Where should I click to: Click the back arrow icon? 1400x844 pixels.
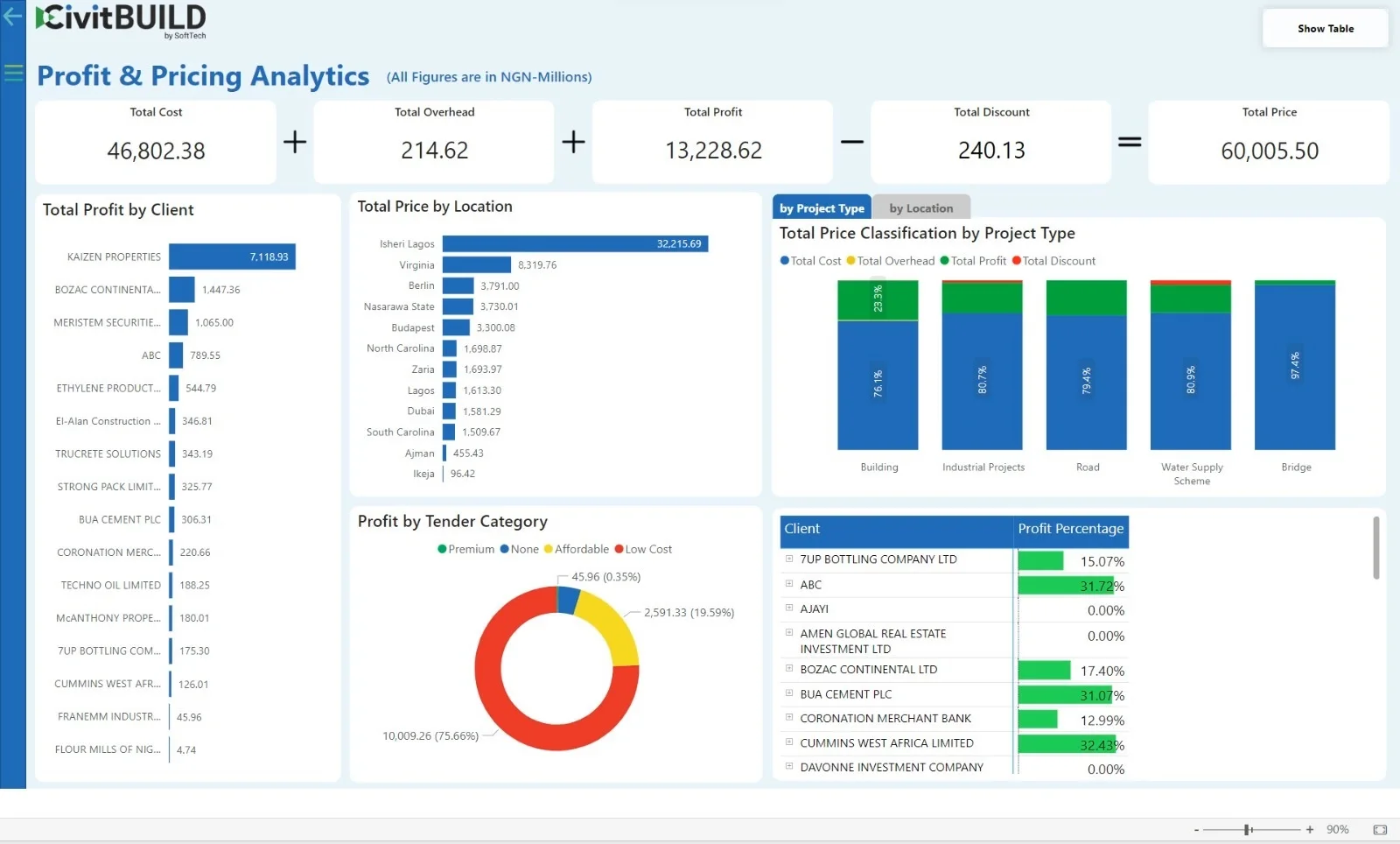click(x=12, y=16)
